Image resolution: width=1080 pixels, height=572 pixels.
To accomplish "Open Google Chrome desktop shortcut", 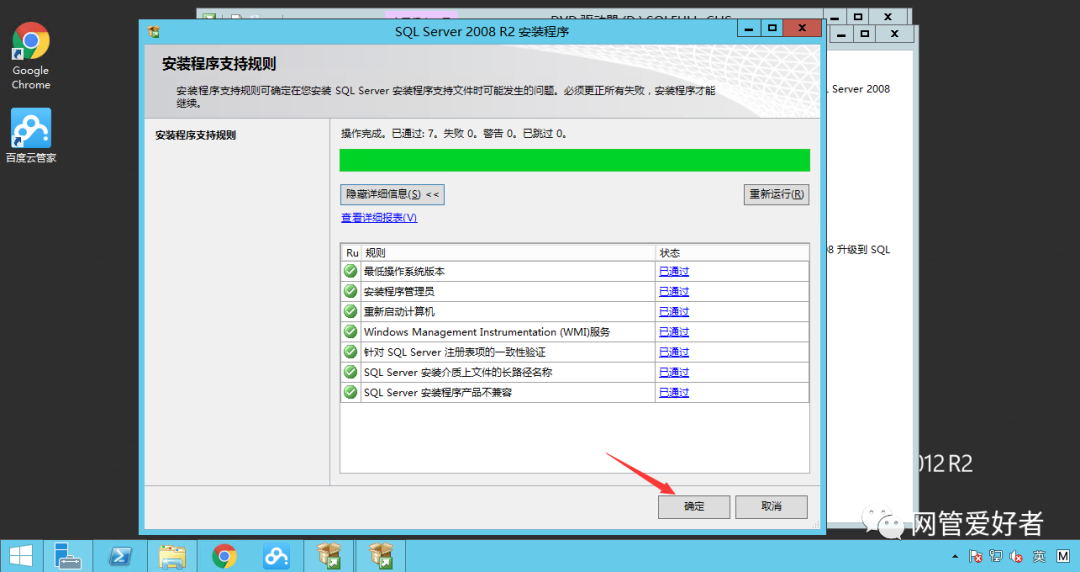I will click(x=31, y=57).
